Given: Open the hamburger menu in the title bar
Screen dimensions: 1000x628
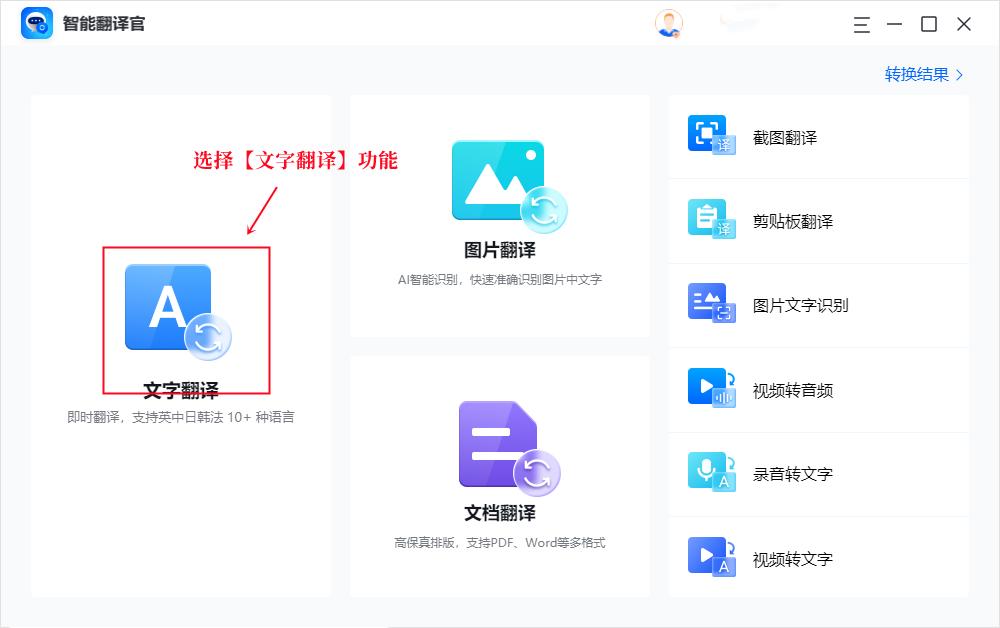Looking at the screenshot, I should click(861, 25).
